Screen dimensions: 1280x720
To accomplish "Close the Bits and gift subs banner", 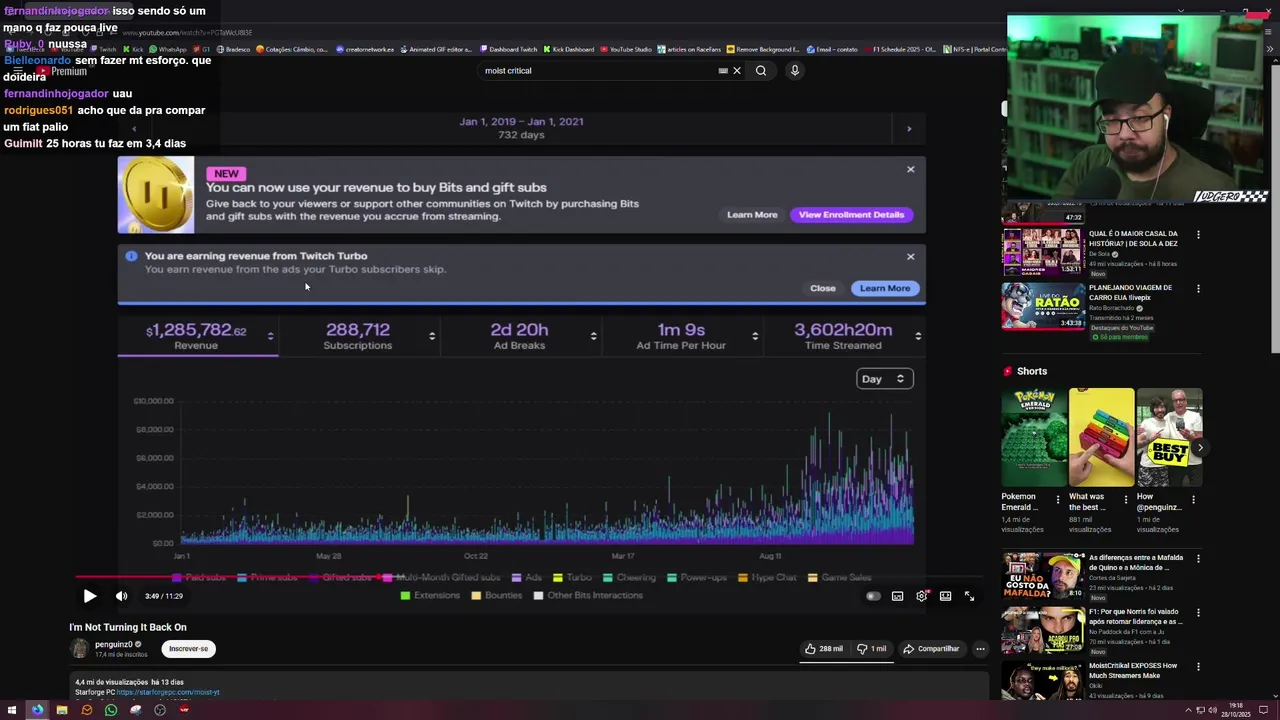I will [911, 169].
